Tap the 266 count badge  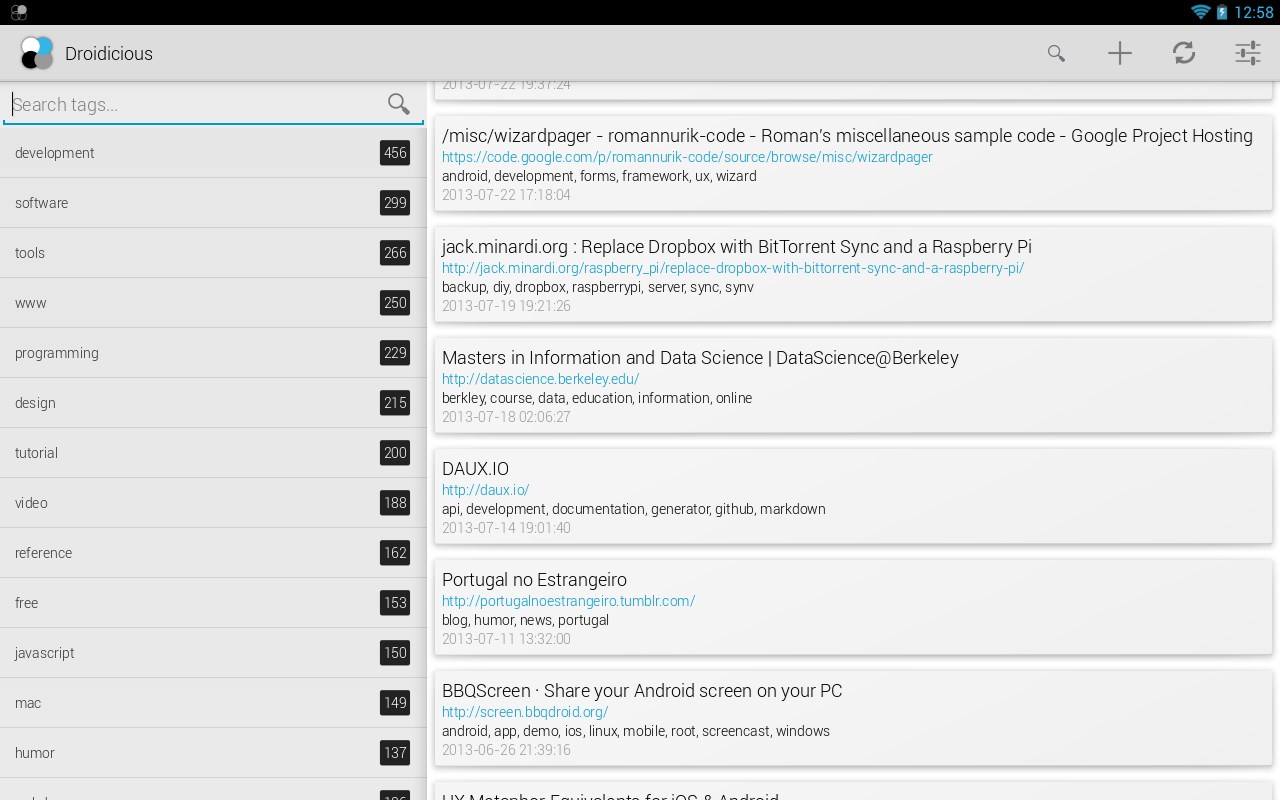395,253
